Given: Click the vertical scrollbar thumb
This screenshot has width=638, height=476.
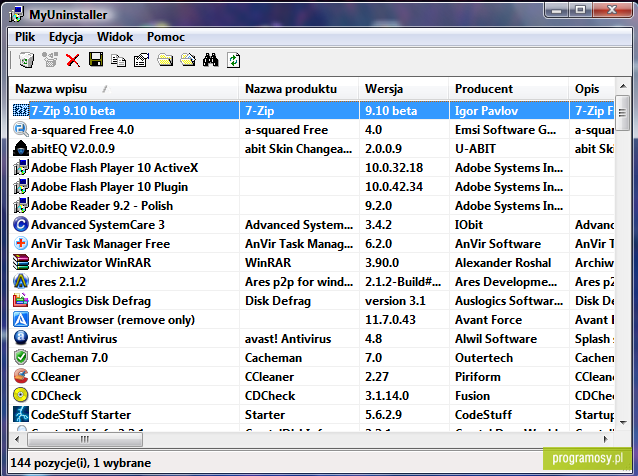Looking at the screenshot, I should [623, 113].
